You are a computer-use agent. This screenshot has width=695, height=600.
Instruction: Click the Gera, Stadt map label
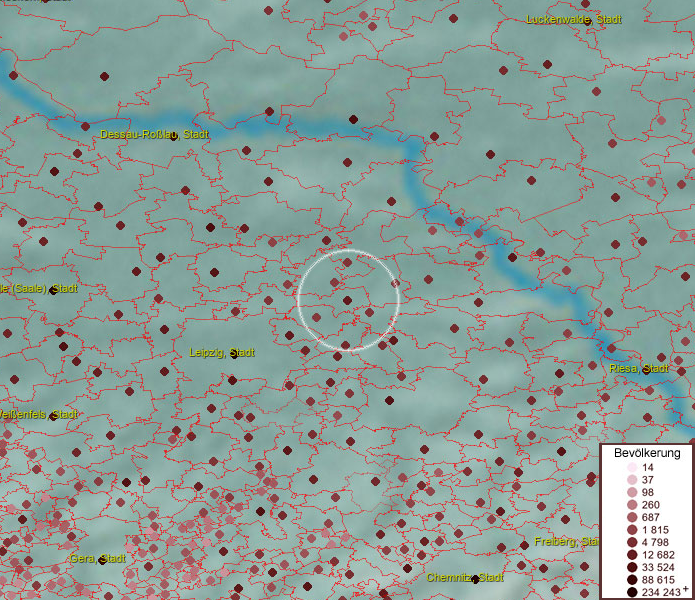click(x=98, y=558)
